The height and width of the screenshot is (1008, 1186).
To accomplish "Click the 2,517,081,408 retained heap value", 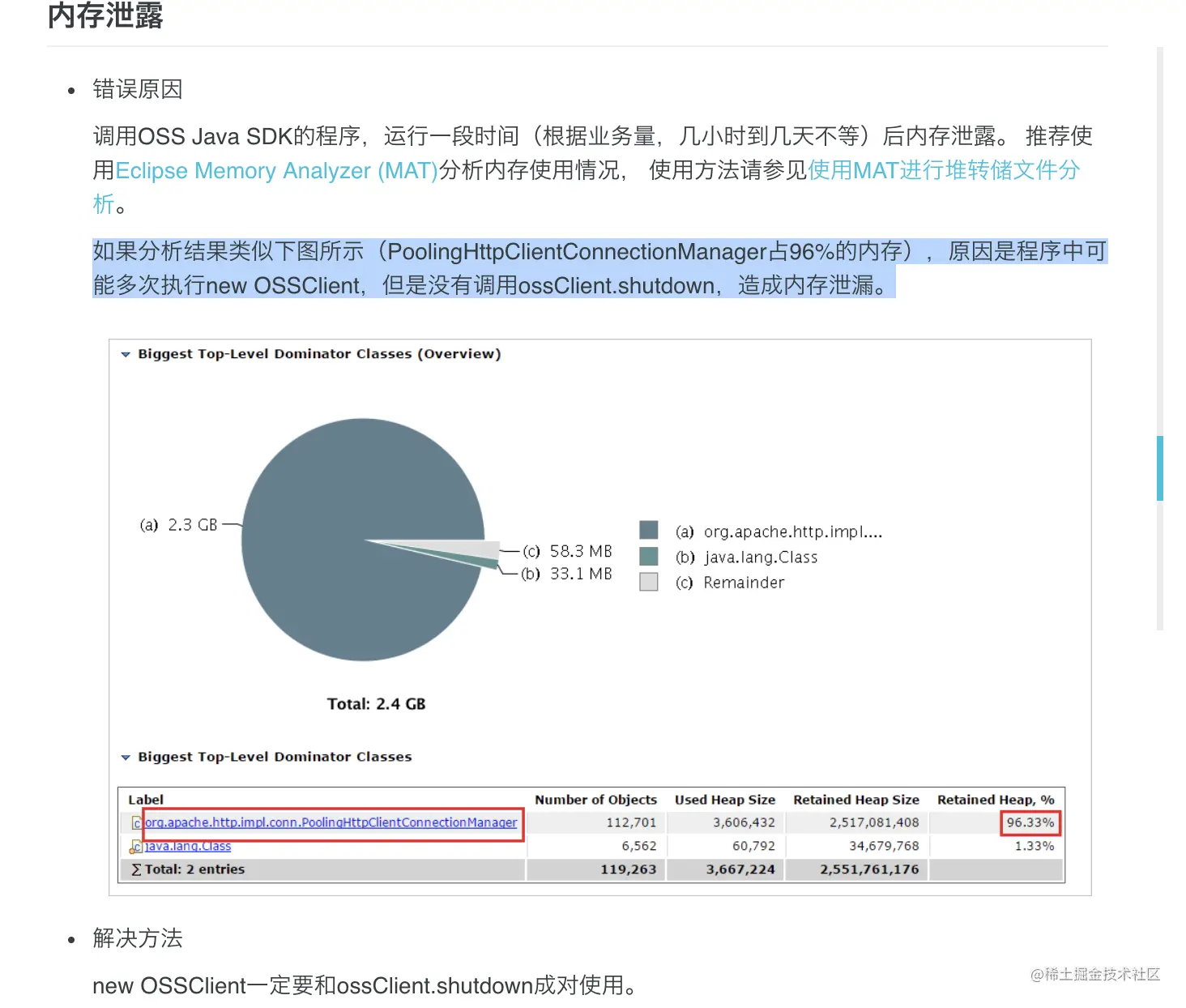I will pyautogui.click(x=874, y=822).
